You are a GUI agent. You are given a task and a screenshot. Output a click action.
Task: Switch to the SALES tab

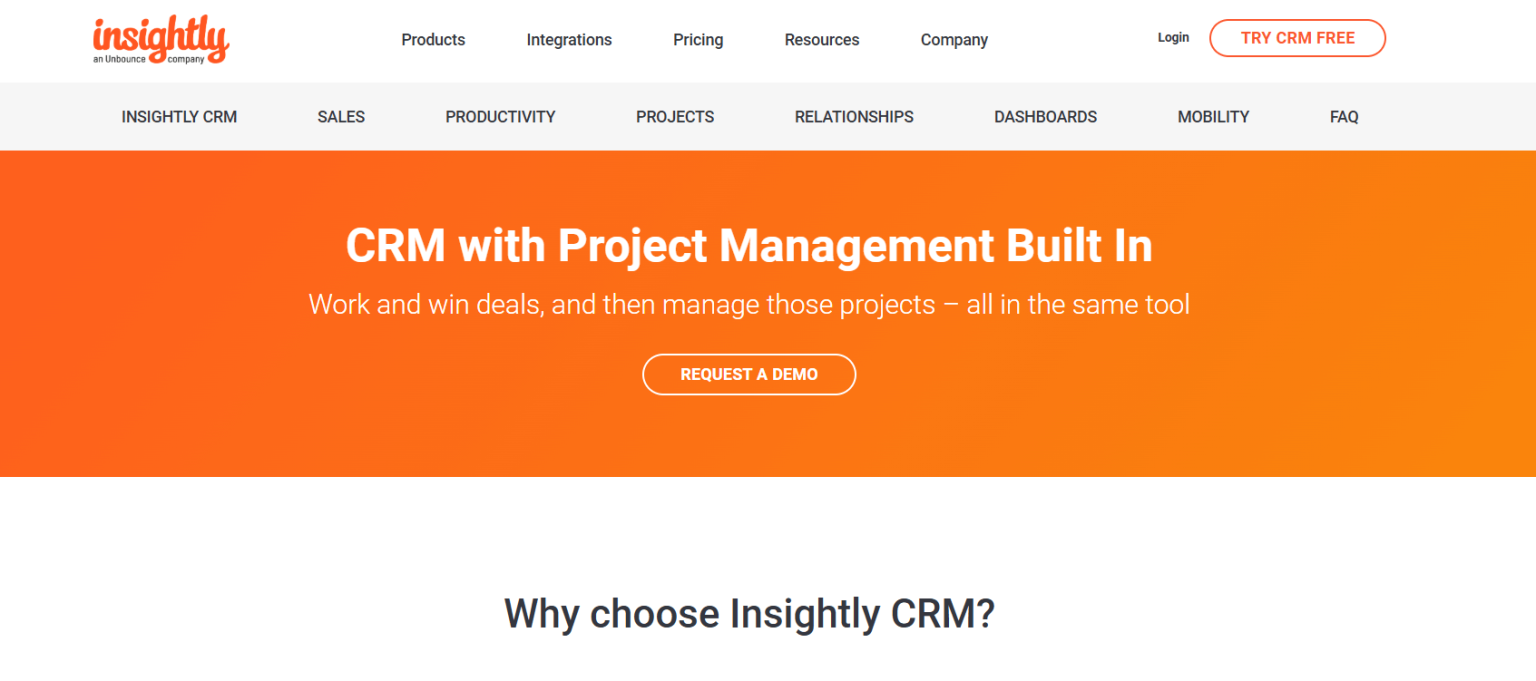coord(341,116)
